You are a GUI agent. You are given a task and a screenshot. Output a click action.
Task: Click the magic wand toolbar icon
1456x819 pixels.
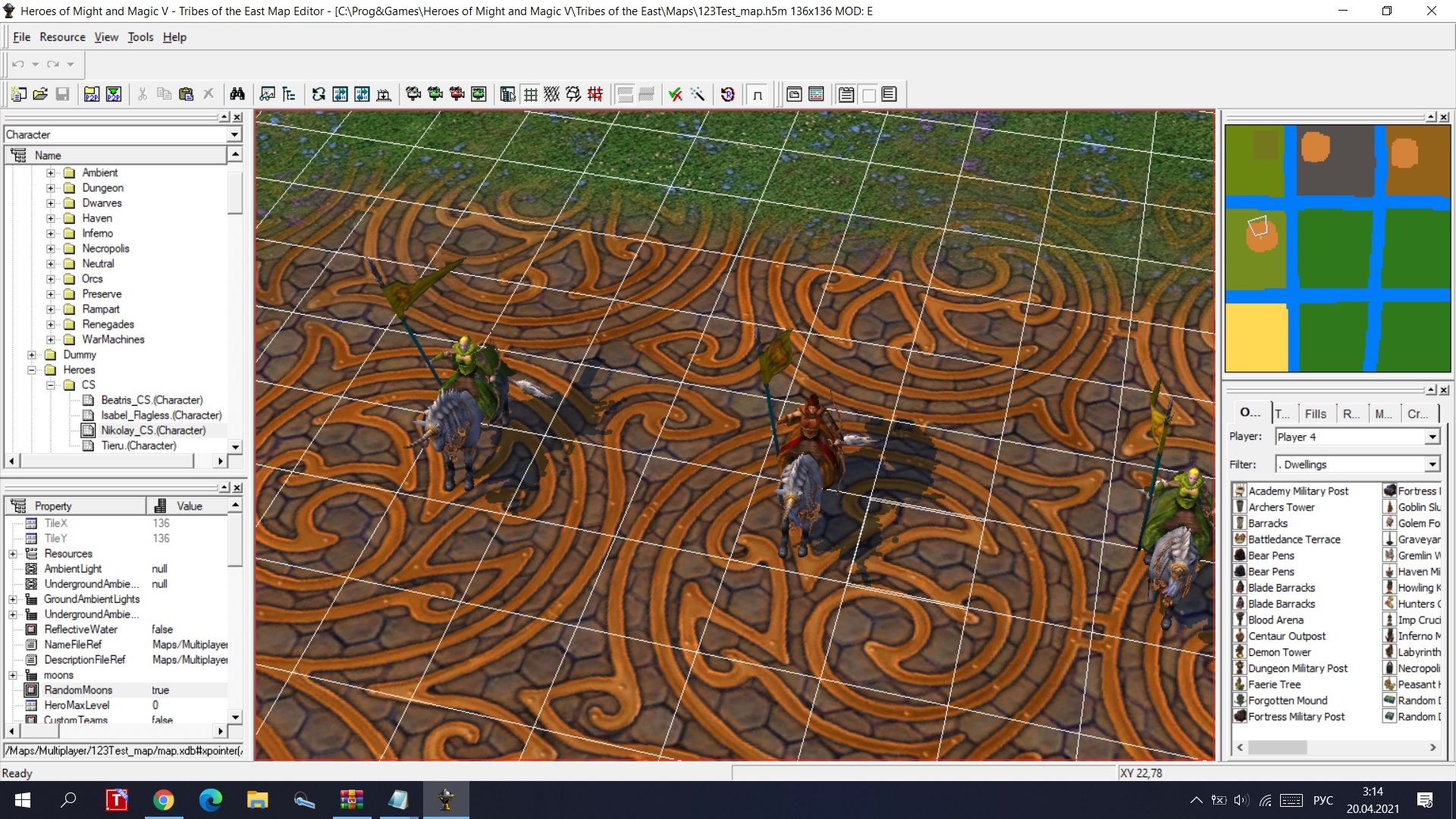coord(697,94)
